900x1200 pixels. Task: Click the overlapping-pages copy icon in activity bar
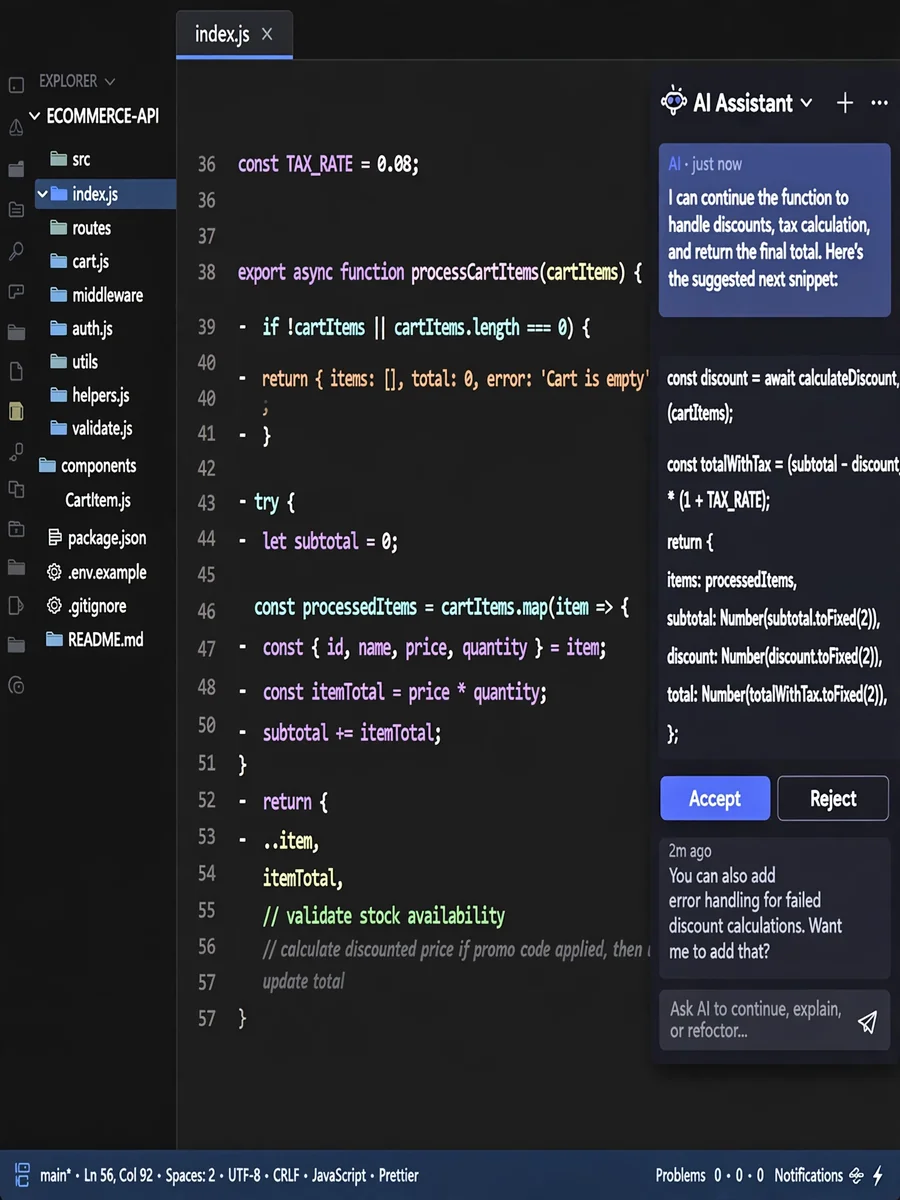click(x=16, y=489)
